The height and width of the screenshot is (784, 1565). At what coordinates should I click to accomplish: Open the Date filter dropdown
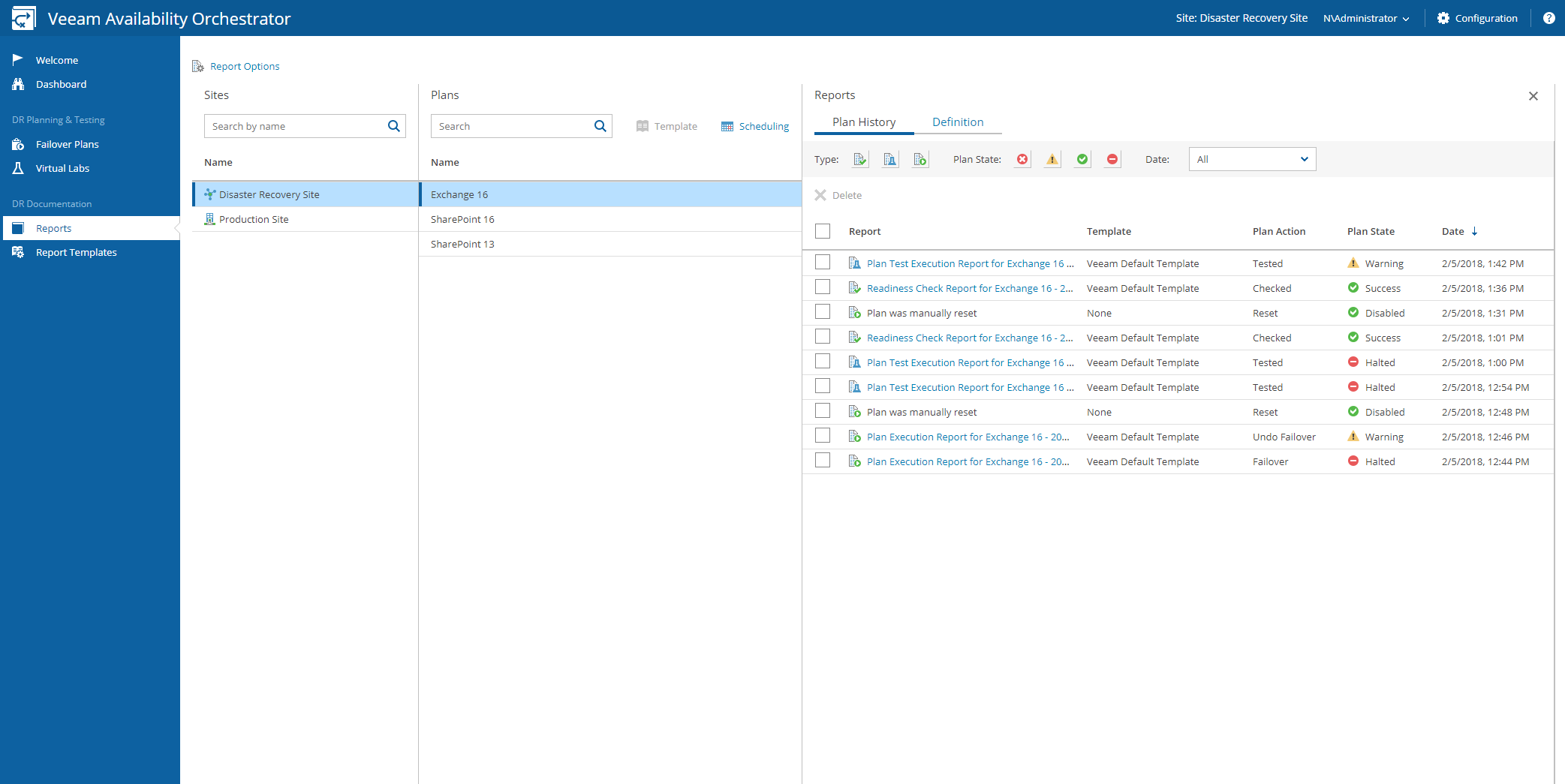(x=1252, y=159)
